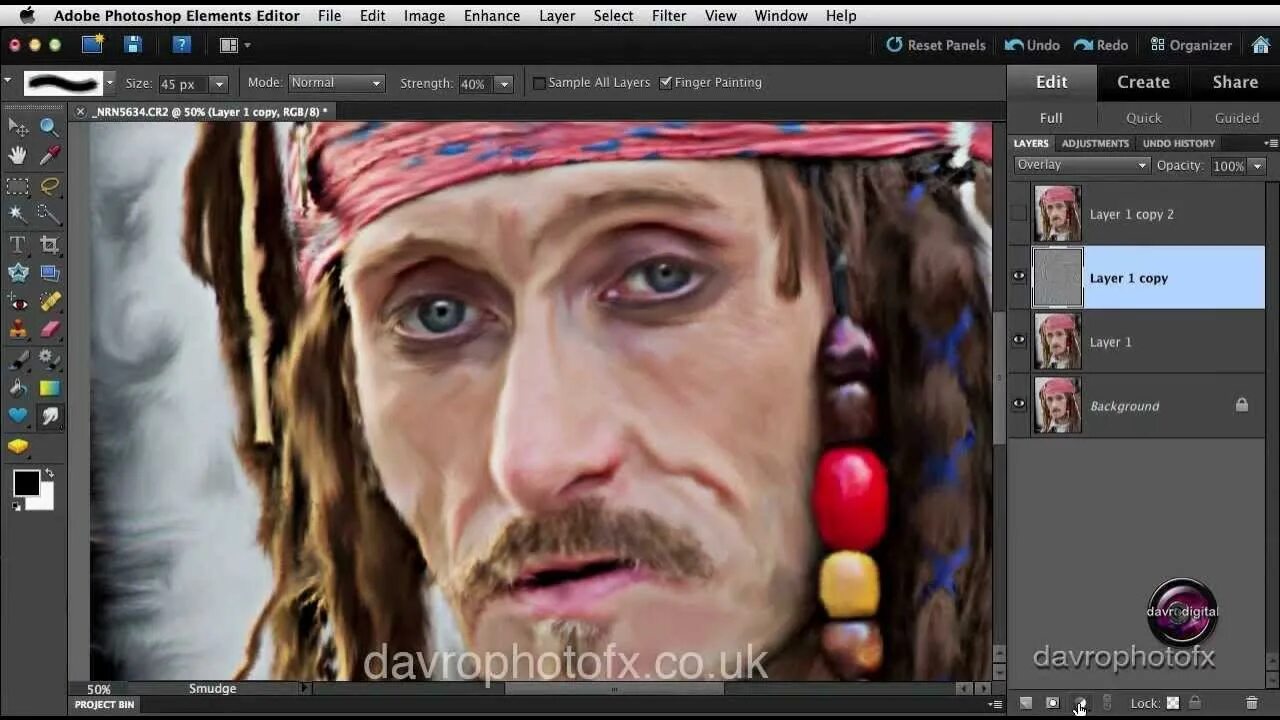Show the Layer 1 copy 2 layer
The width and height of the screenshot is (1280, 720).
click(1018, 213)
